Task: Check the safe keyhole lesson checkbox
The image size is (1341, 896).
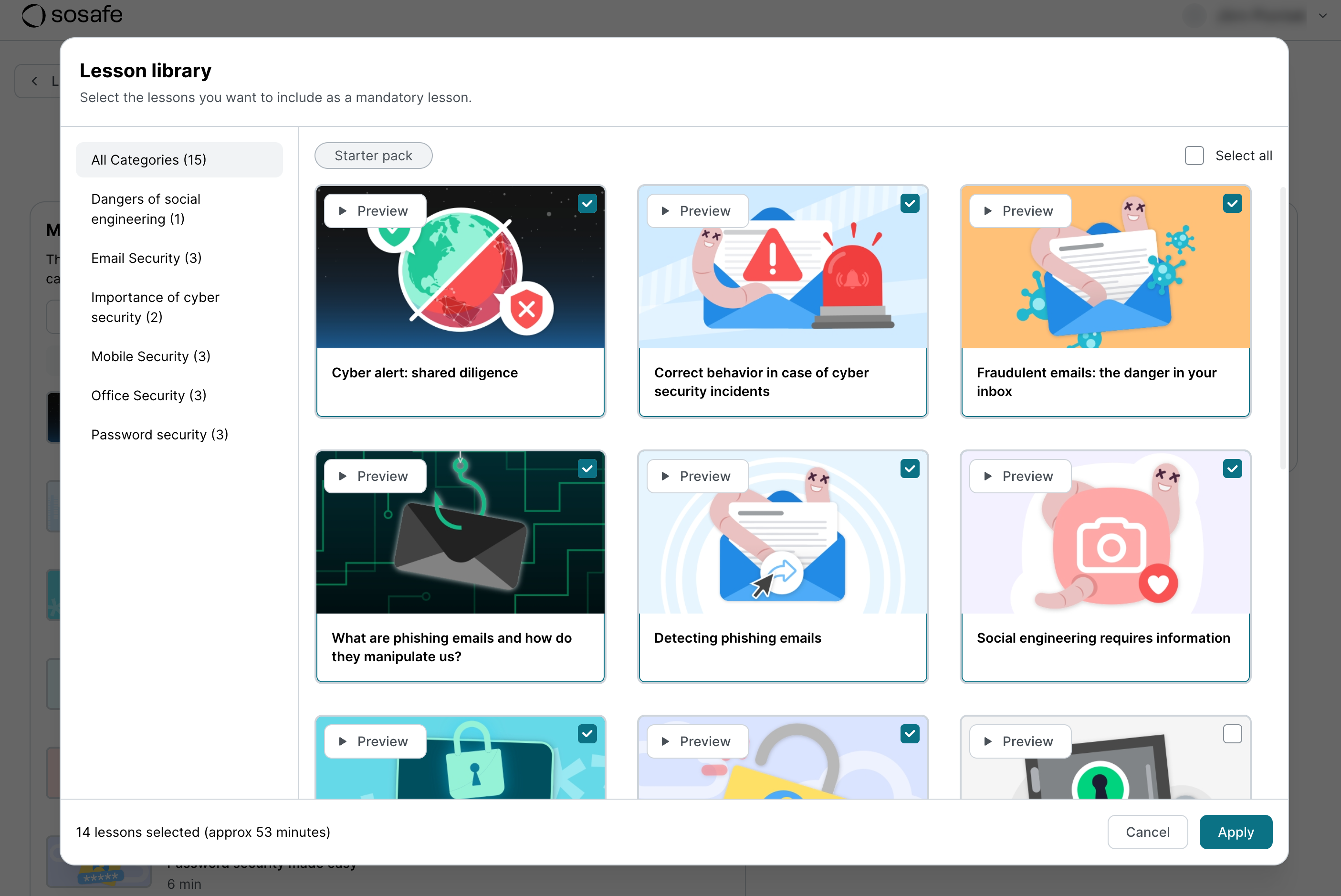Action: [1232, 734]
